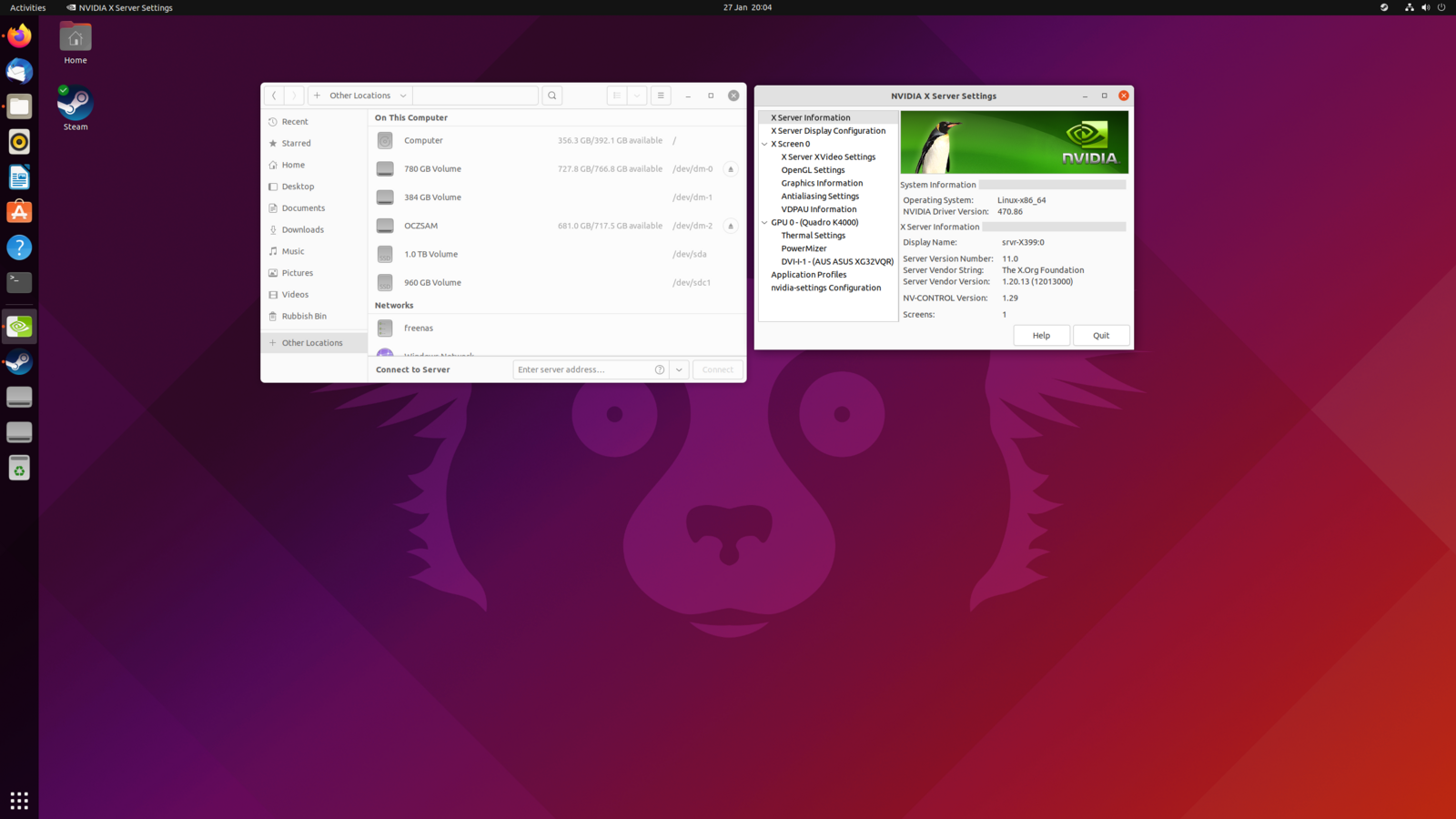Image resolution: width=1456 pixels, height=819 pixels.
Task: Open search in the Files window
Action: tap(552, 96)
